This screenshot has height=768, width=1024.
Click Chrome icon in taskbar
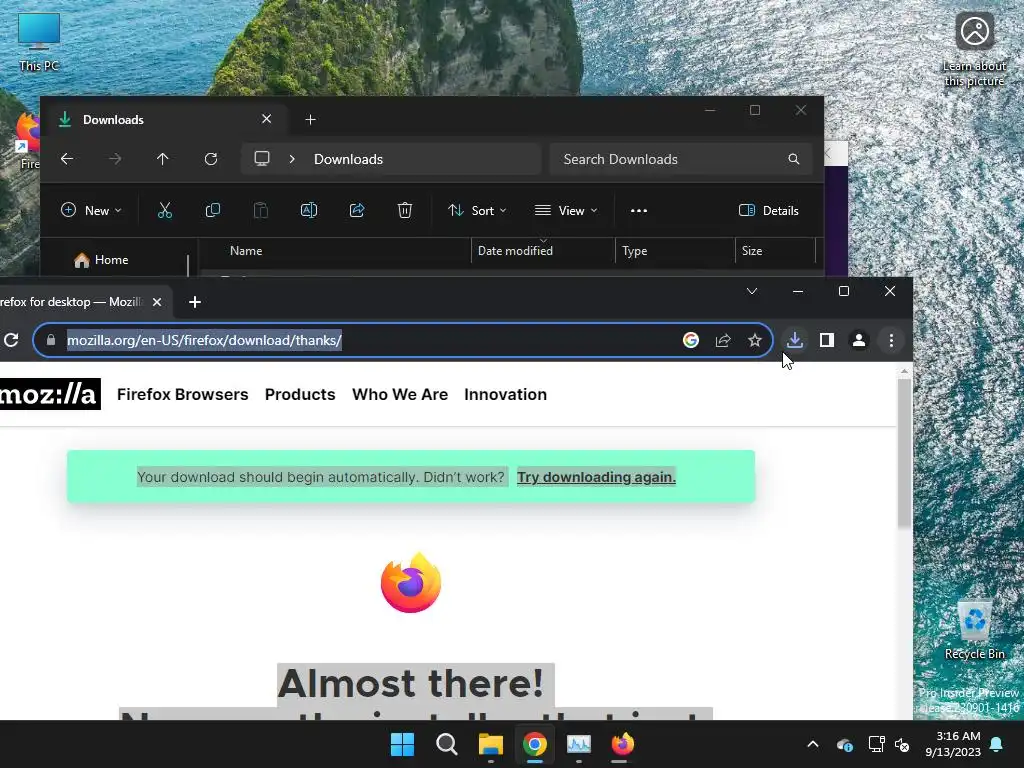535,744
